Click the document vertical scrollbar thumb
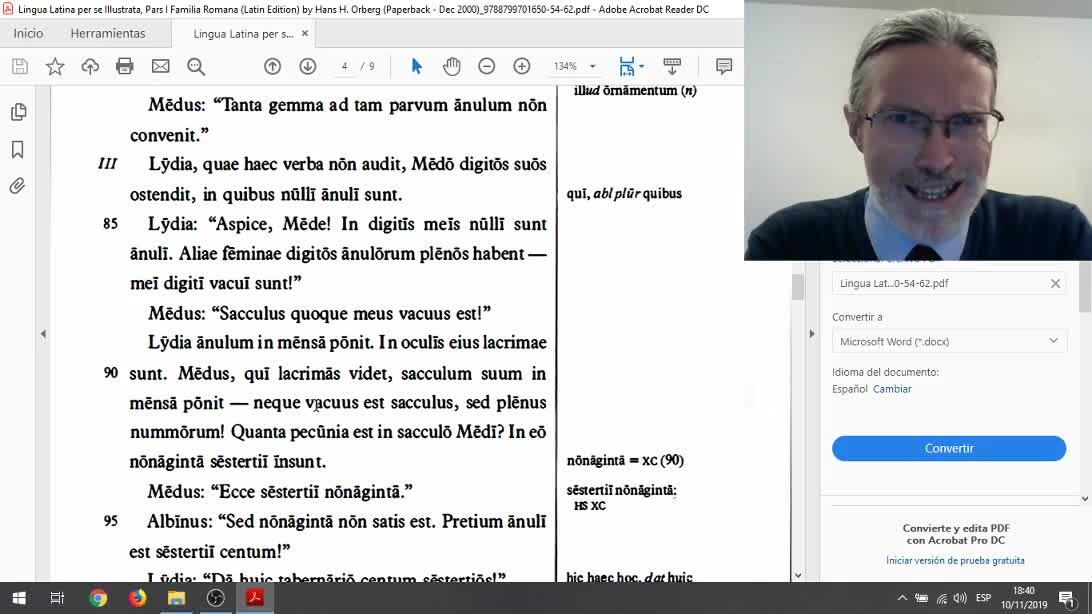Screen dimensions: 1092x614 pyautogui.click(x=797, y=287)
